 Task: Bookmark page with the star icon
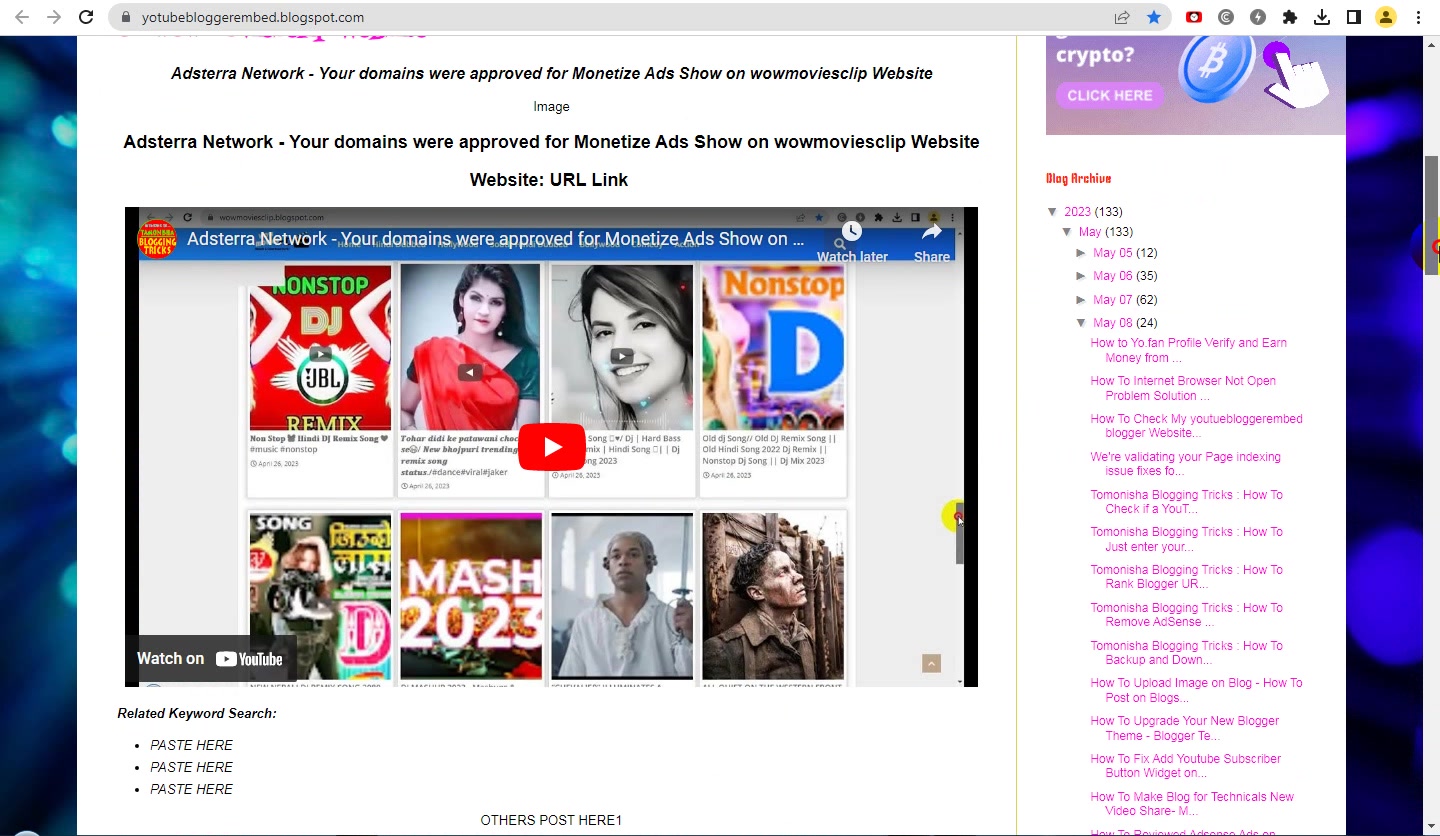1154,17
